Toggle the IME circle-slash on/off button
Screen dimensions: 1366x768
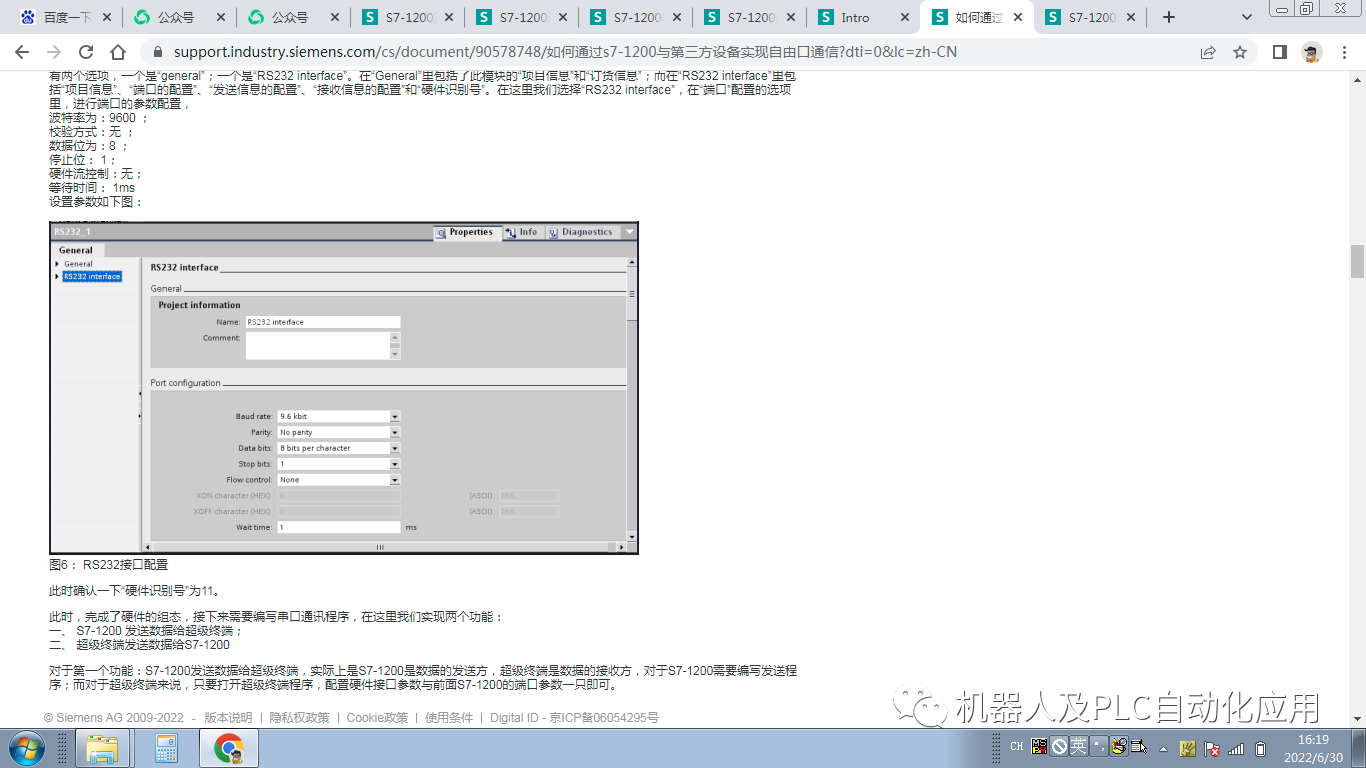[1059, 746]
